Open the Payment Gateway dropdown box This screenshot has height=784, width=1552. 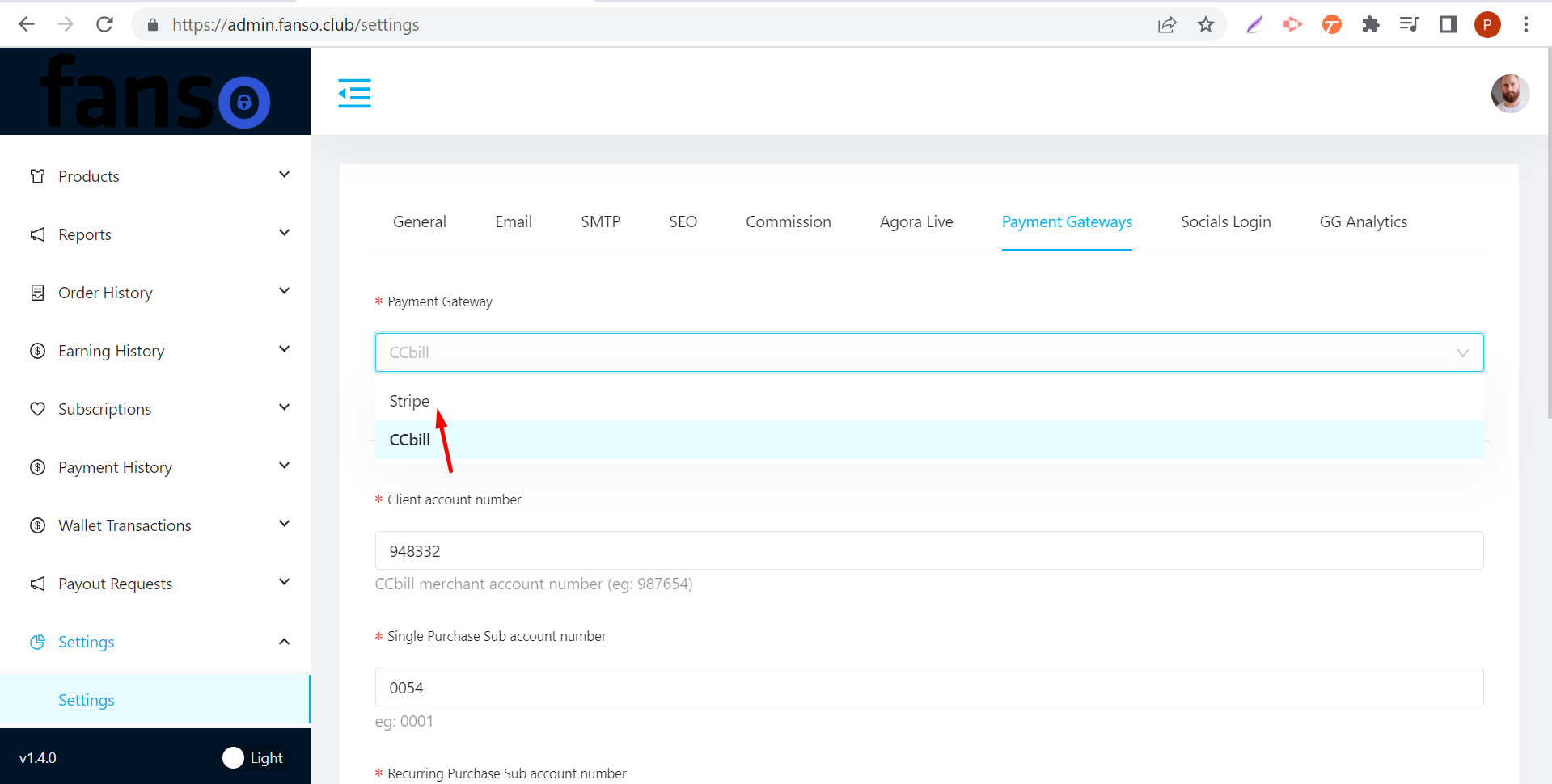click(928, 352)
